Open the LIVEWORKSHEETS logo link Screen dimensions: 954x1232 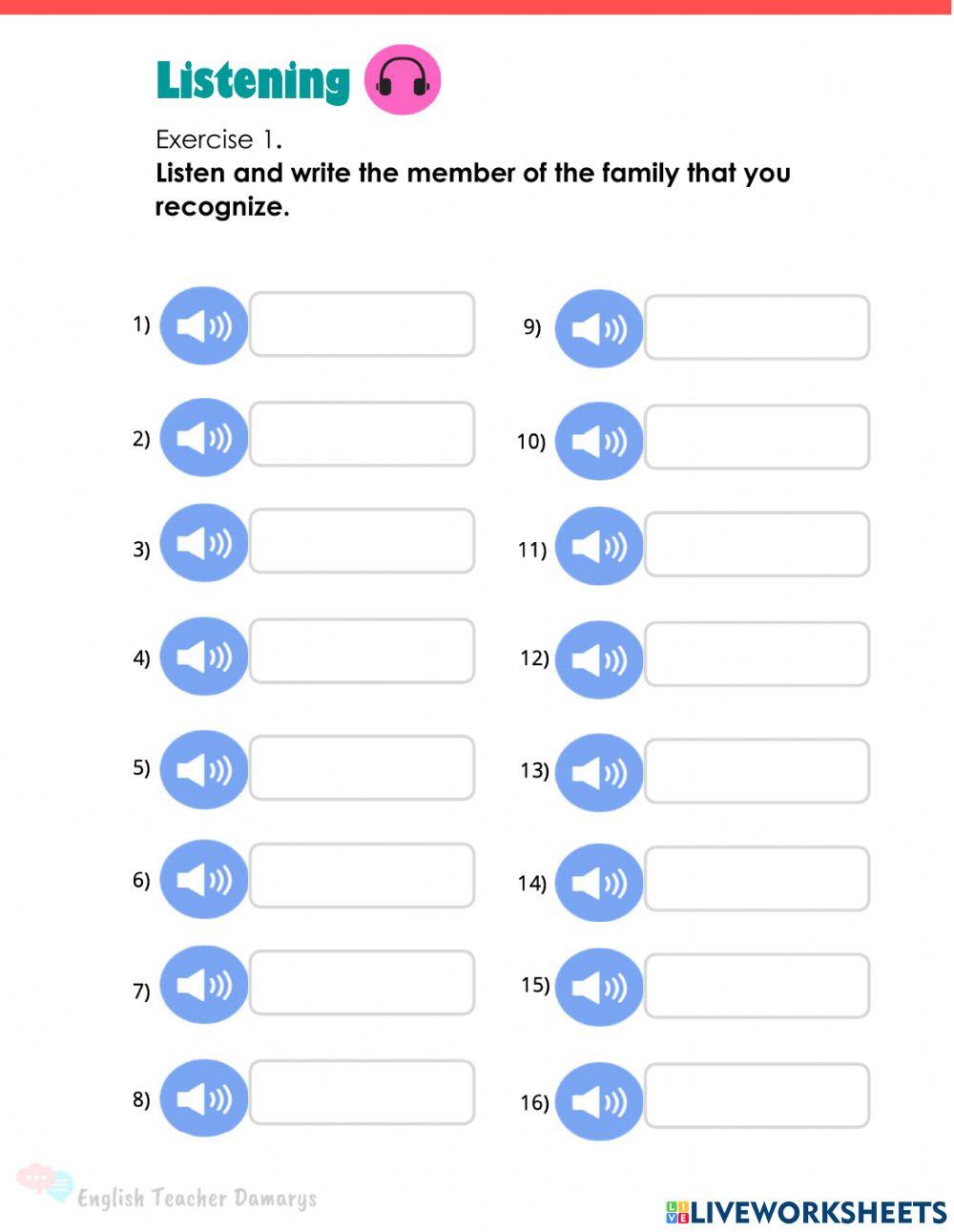(x=806, y=1212)
